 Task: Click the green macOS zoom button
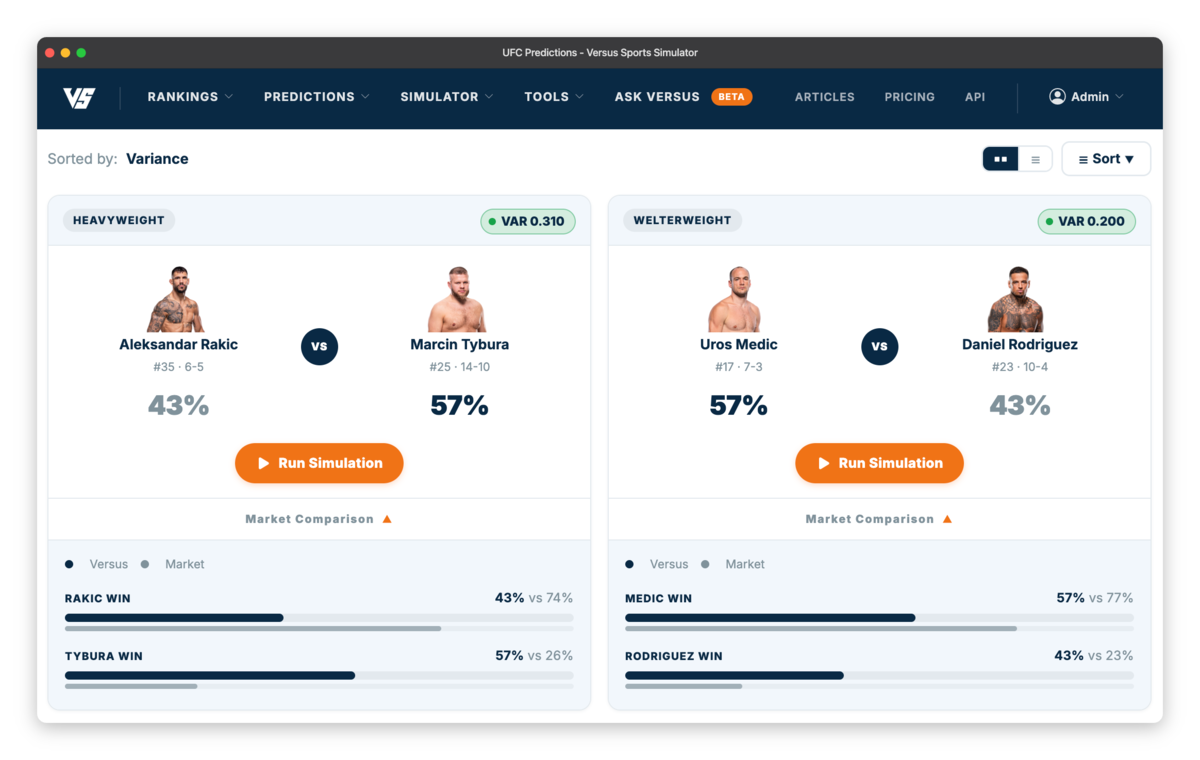pyautogui.click(x=82, y=53)
